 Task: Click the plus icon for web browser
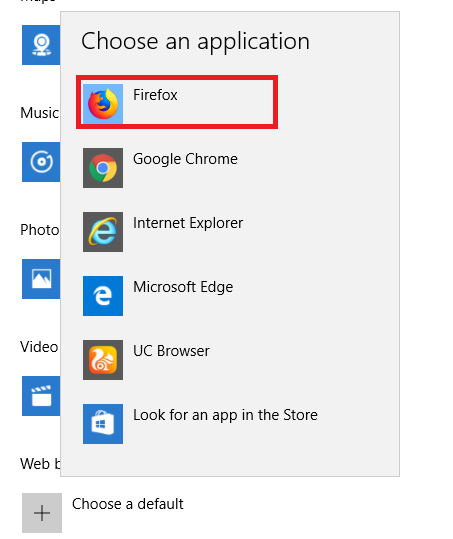(x=42, y=513)
